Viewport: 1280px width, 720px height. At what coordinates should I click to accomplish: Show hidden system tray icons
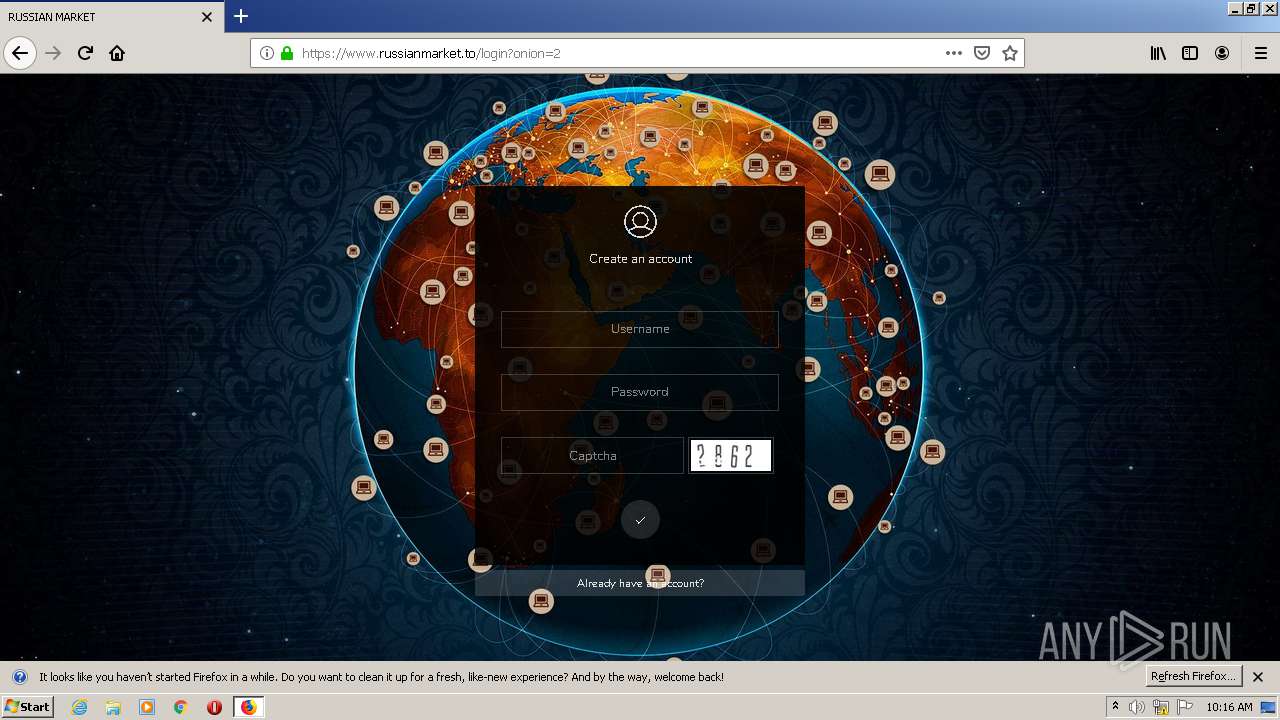click(x=1115, y=707)
